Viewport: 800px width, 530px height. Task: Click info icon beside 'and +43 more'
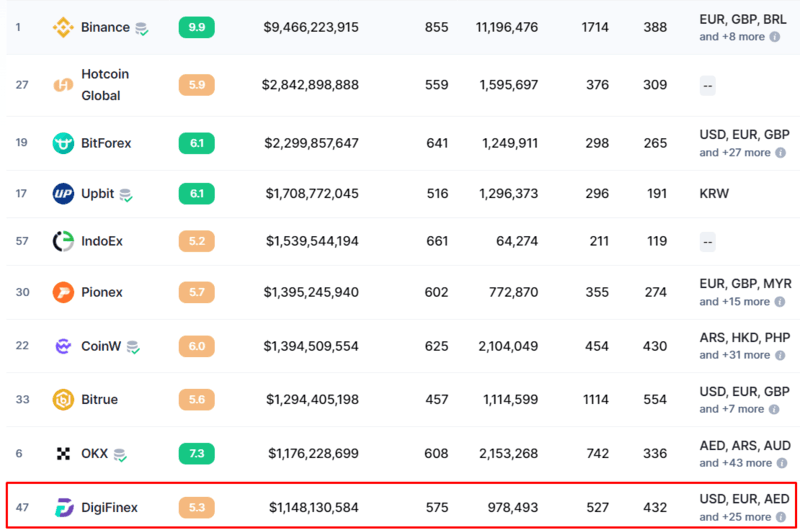tap(782, 463)
